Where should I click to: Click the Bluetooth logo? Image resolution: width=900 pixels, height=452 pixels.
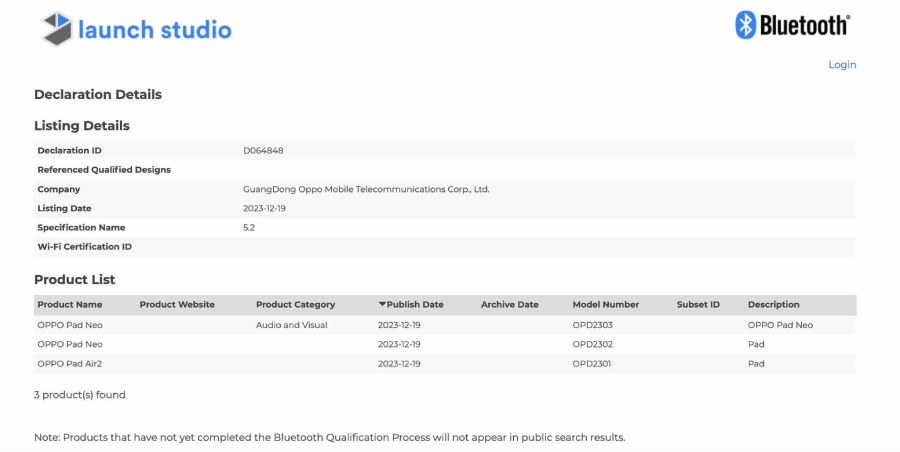pos(793,25)
